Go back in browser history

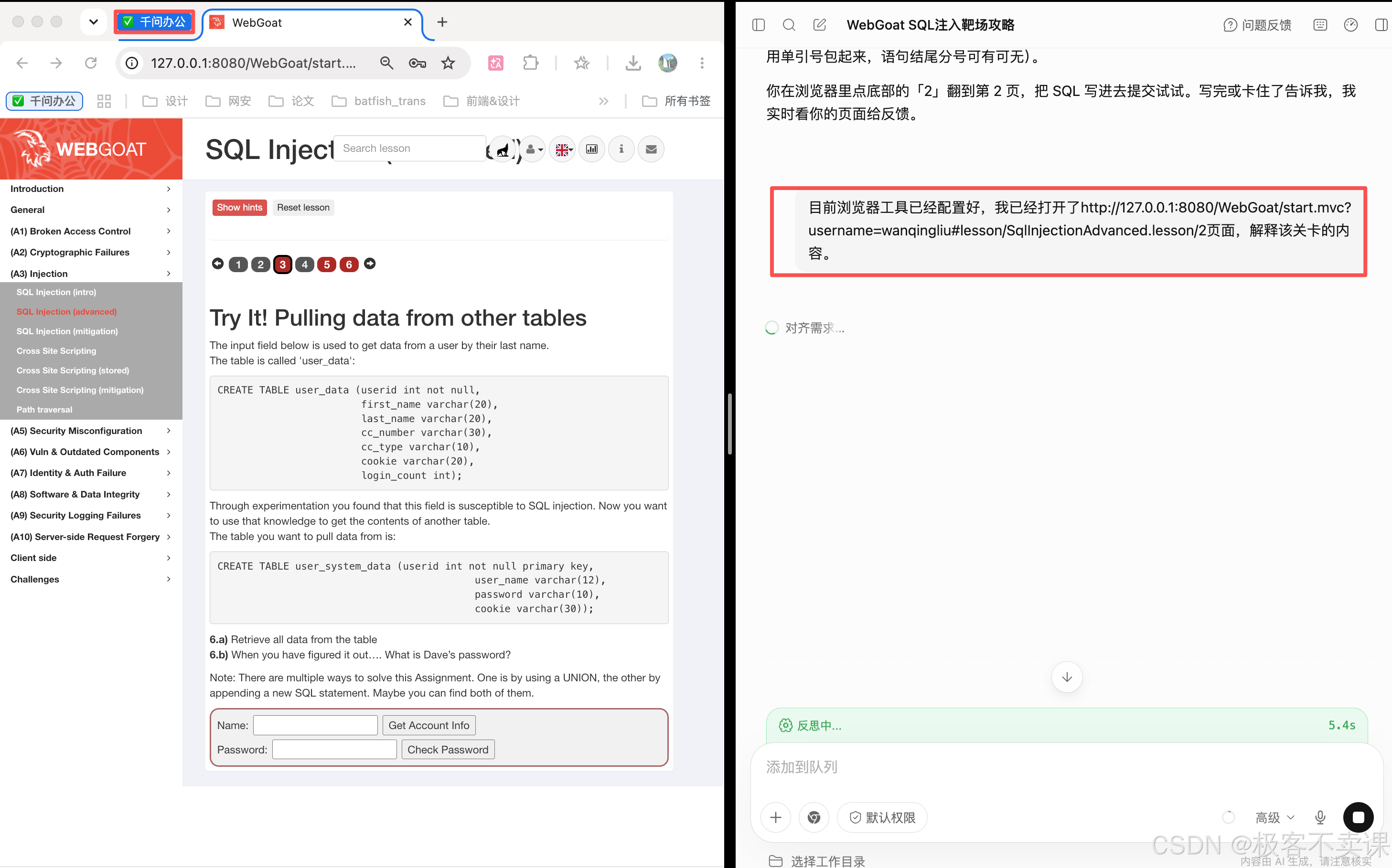[x=22, y=63]
